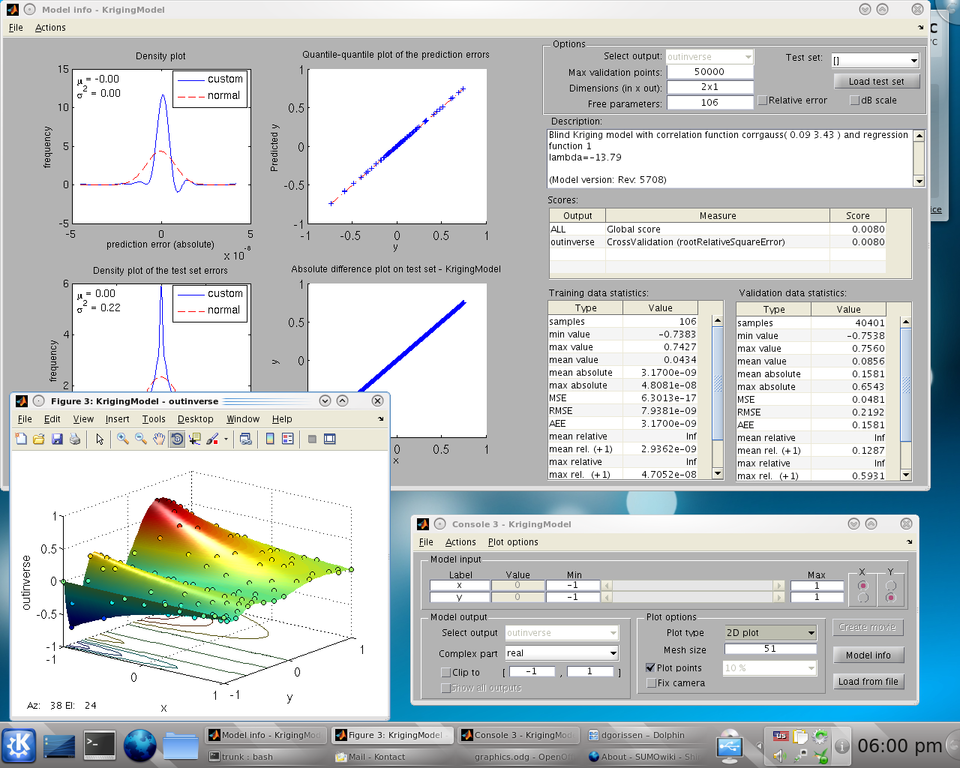Expand the Complex part dropdown
960x768 pixels.
click(562, 654)
